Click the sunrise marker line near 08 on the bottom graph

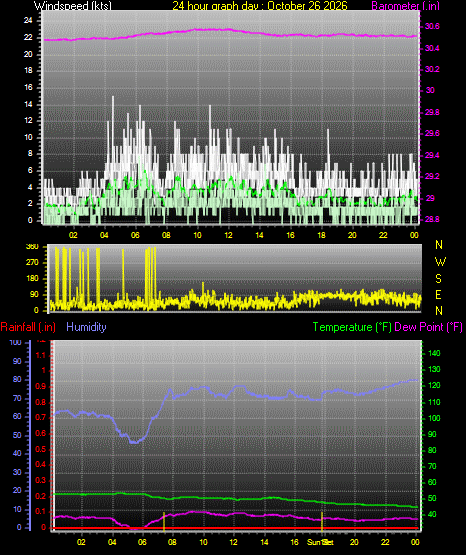click(164, 521)
